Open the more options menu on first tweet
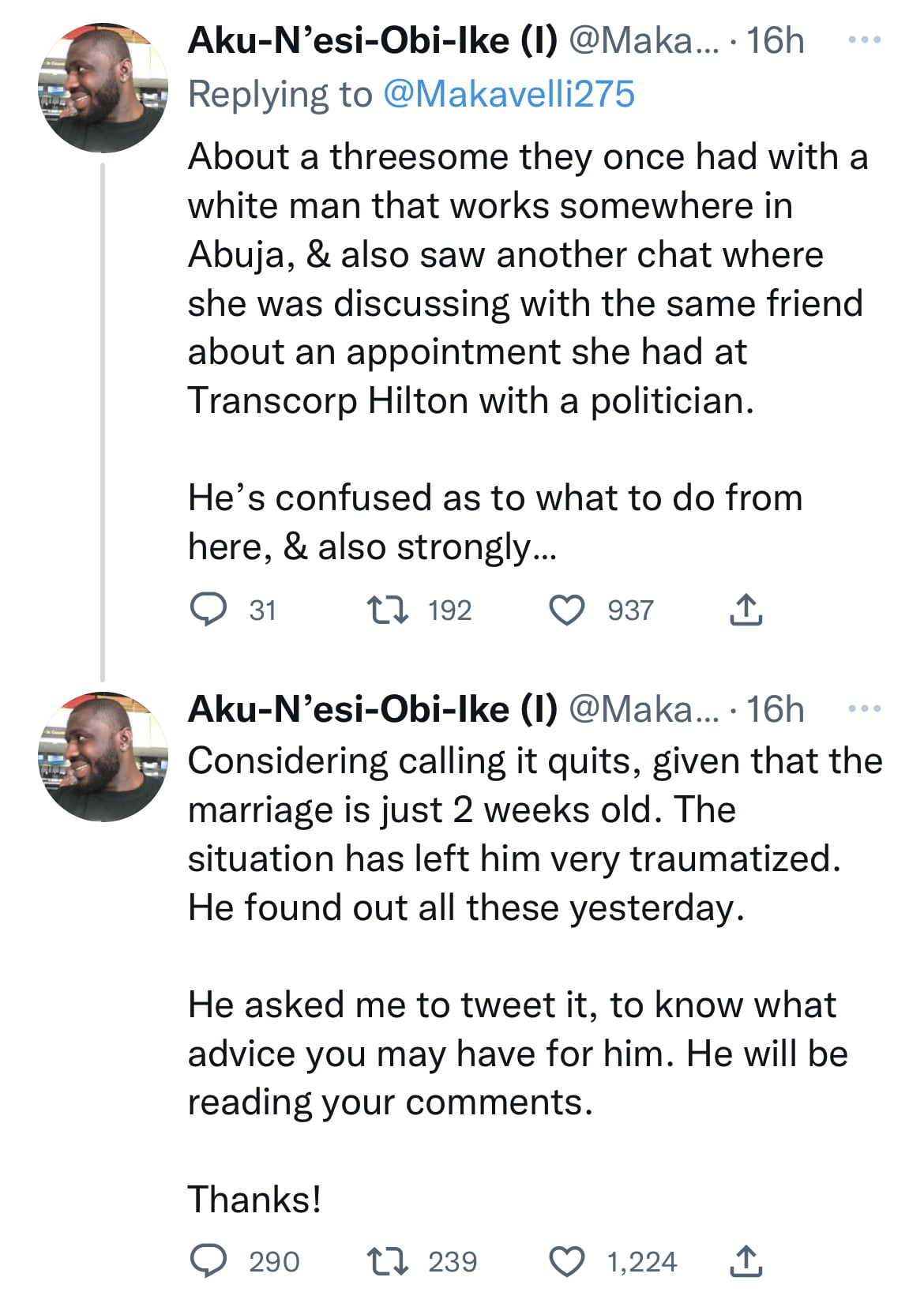 click(x=864, y=39)
